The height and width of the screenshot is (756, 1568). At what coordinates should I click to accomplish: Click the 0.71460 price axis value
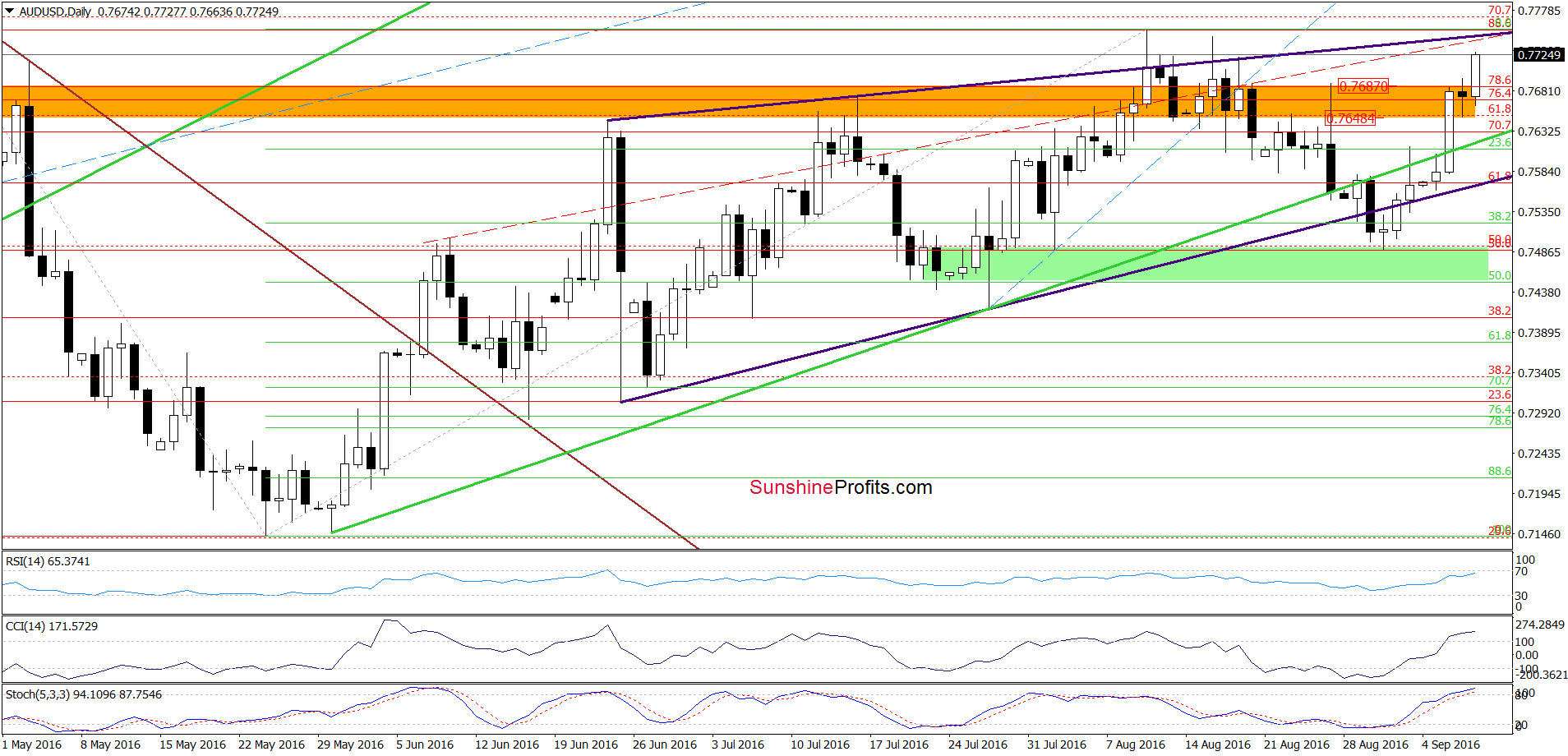click(1538, 534)
